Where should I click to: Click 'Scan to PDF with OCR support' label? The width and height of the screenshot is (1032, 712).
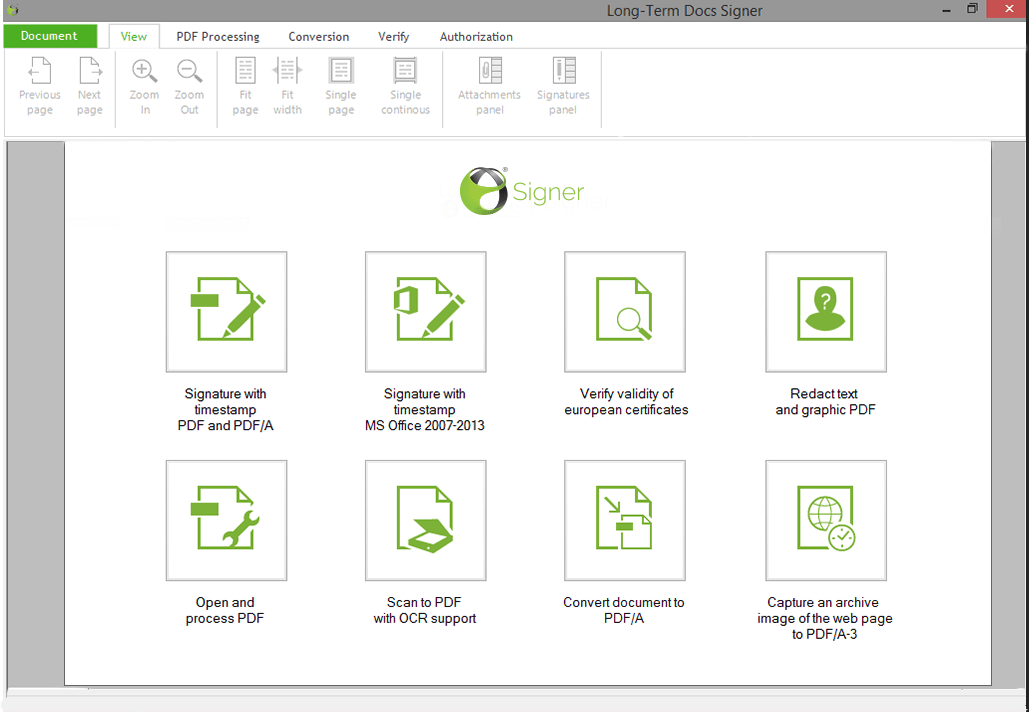point(425,610)
